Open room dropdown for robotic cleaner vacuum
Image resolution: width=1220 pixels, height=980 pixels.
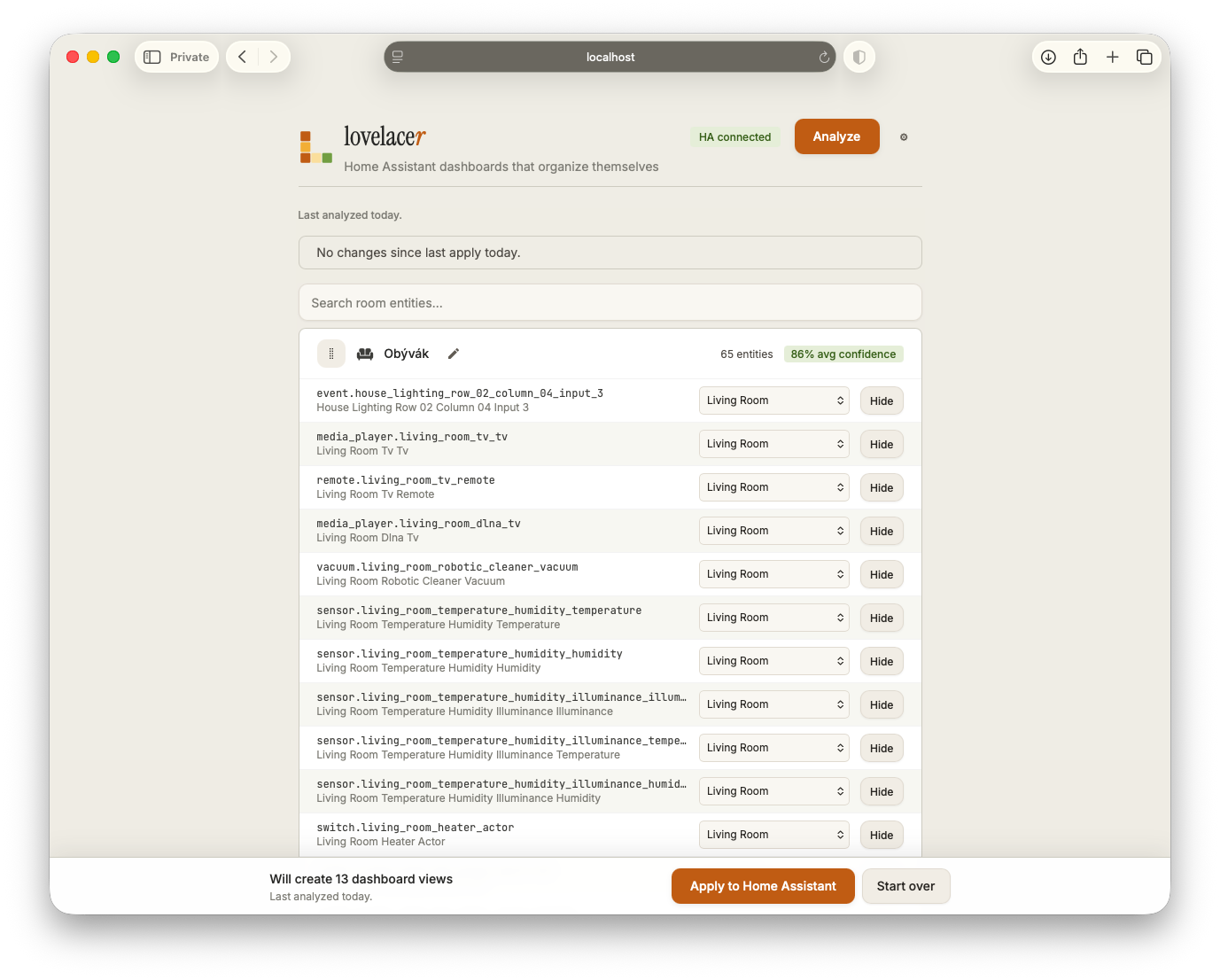(x=774, y=574)
